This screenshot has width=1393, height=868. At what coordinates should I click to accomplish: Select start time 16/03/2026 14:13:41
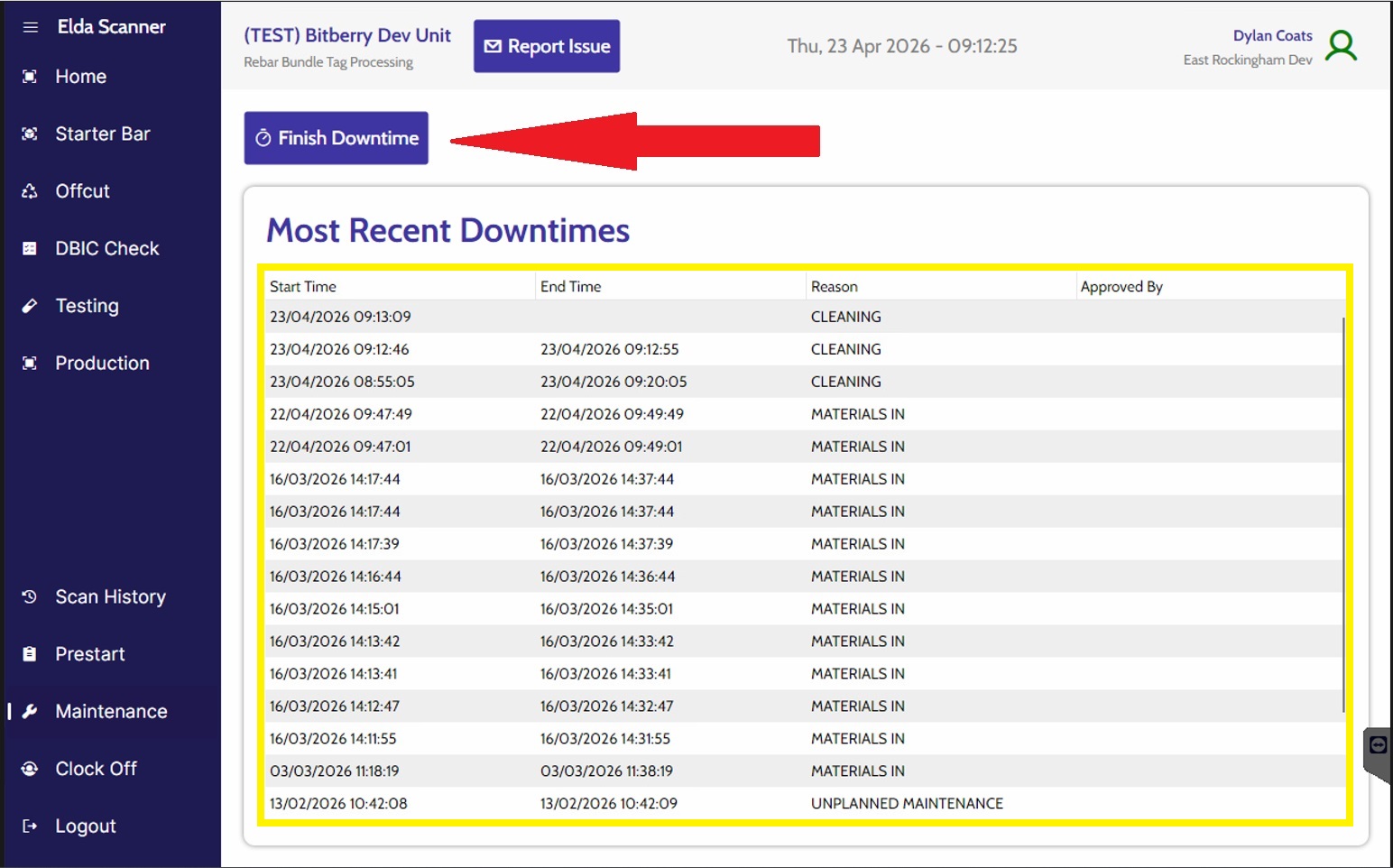pyautogui.click(x=334, y=674)
